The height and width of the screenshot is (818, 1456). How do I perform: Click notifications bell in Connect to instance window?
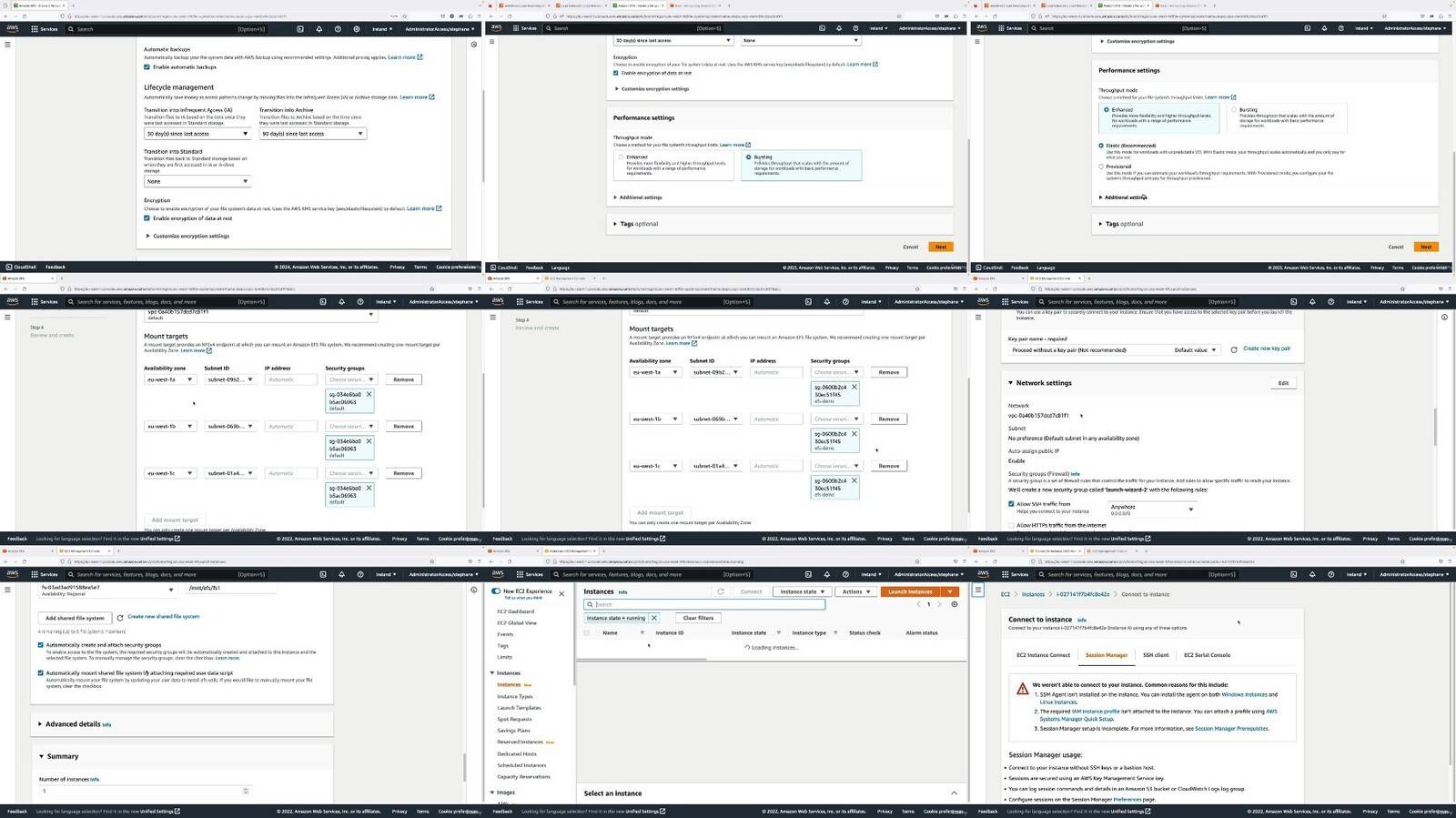1312,574
